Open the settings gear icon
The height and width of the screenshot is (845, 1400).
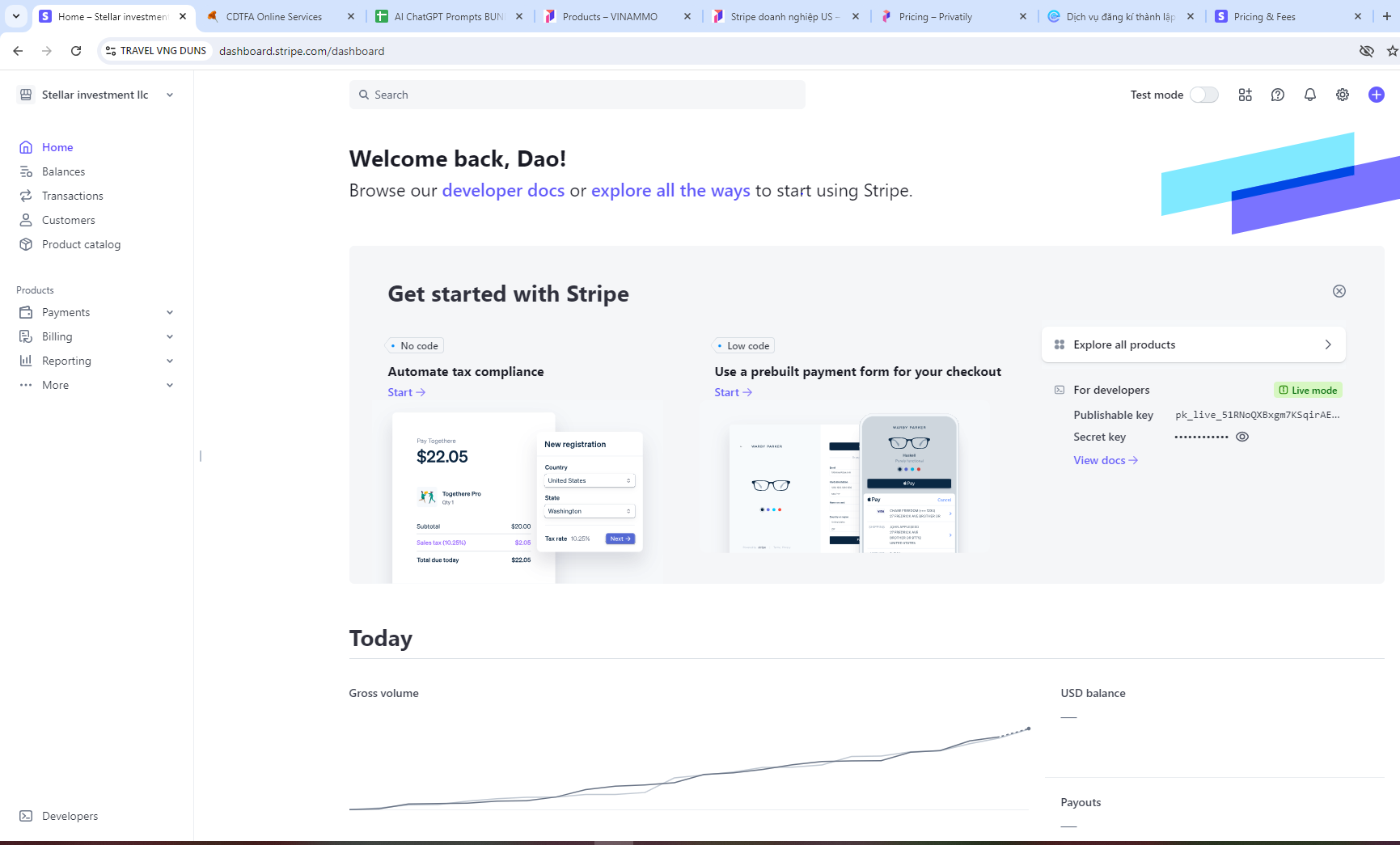tap(1343, 95)
